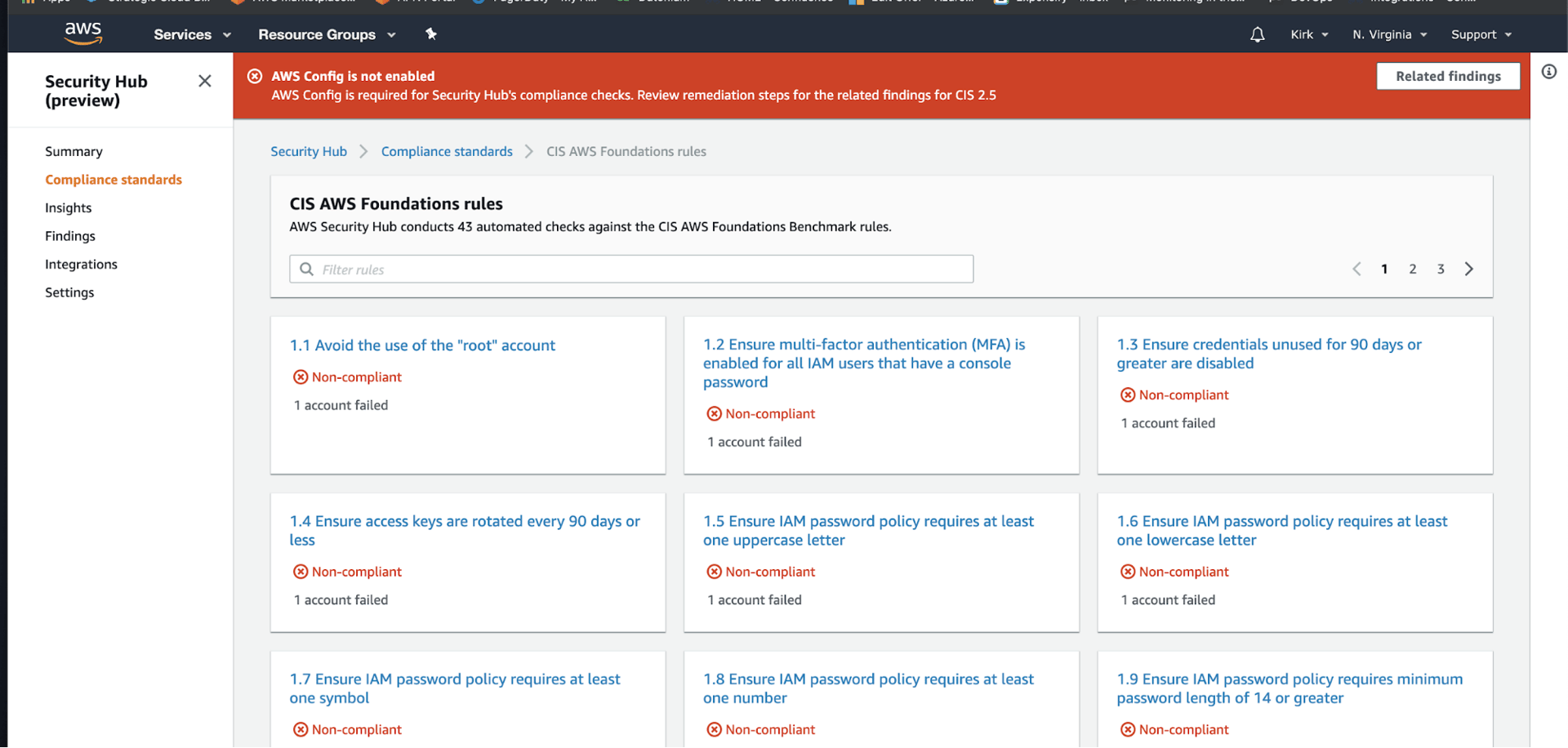This screenshot has width=1568, height=748.
Task: Go to Findings in the sidebar
Action: pos(70,236)
